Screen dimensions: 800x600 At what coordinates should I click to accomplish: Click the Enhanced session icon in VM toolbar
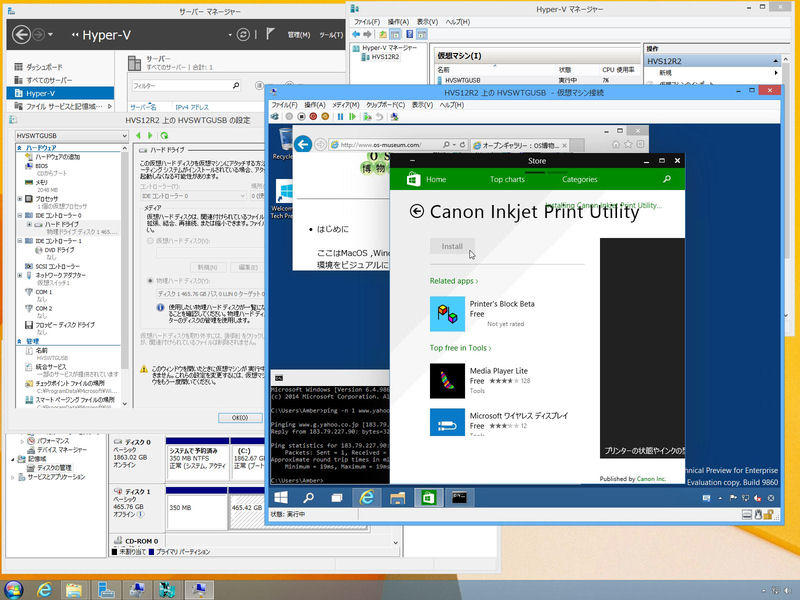(394, 117)
